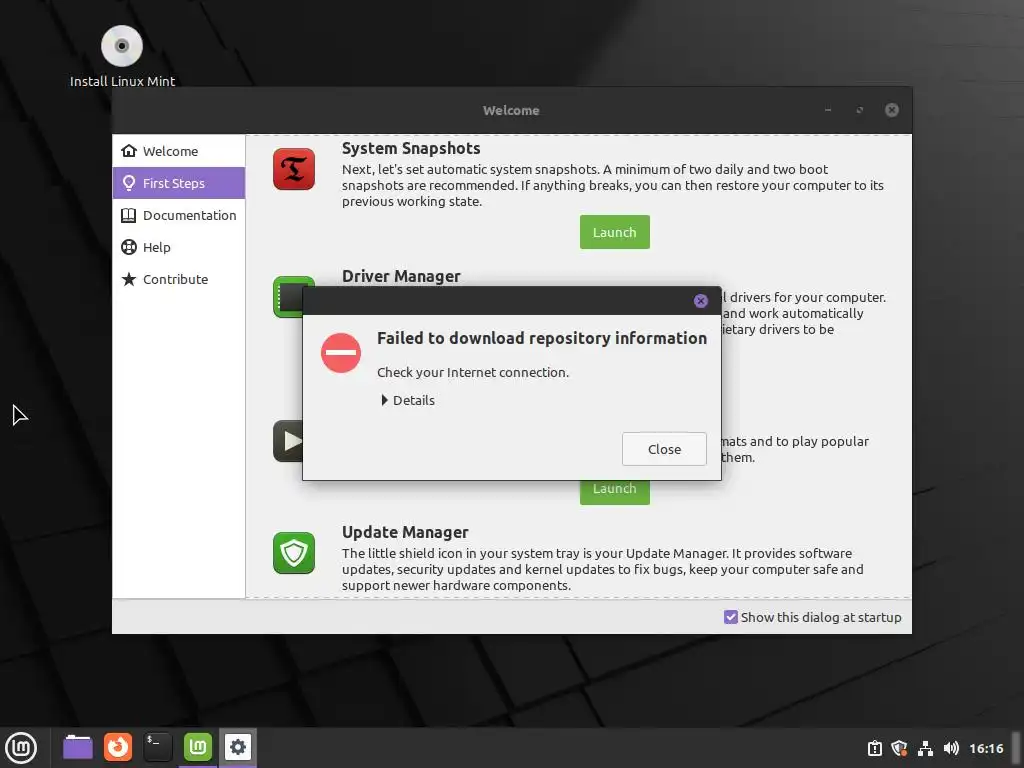Open the Help section in the sidebar

tap(179, 247)
